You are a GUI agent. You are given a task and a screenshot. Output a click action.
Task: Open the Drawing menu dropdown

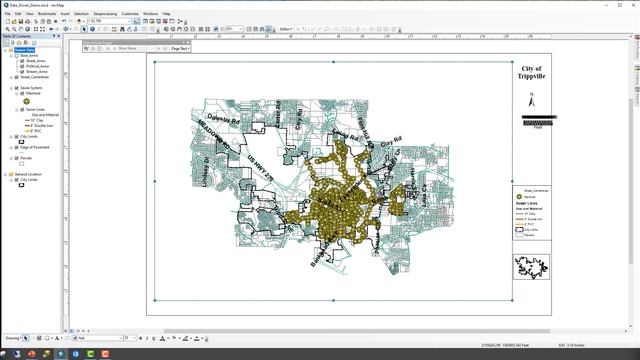pos(13,338)
